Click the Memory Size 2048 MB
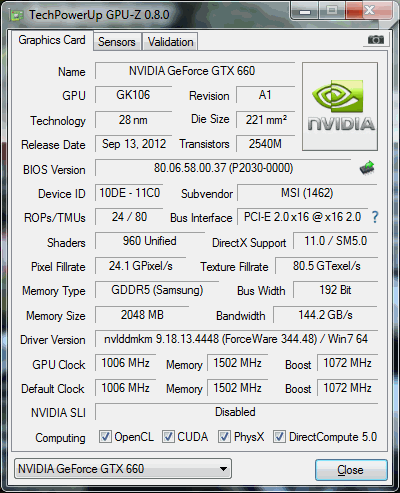Image resolution: width=400 pixels, height=493 pixels. click(142, 315)
